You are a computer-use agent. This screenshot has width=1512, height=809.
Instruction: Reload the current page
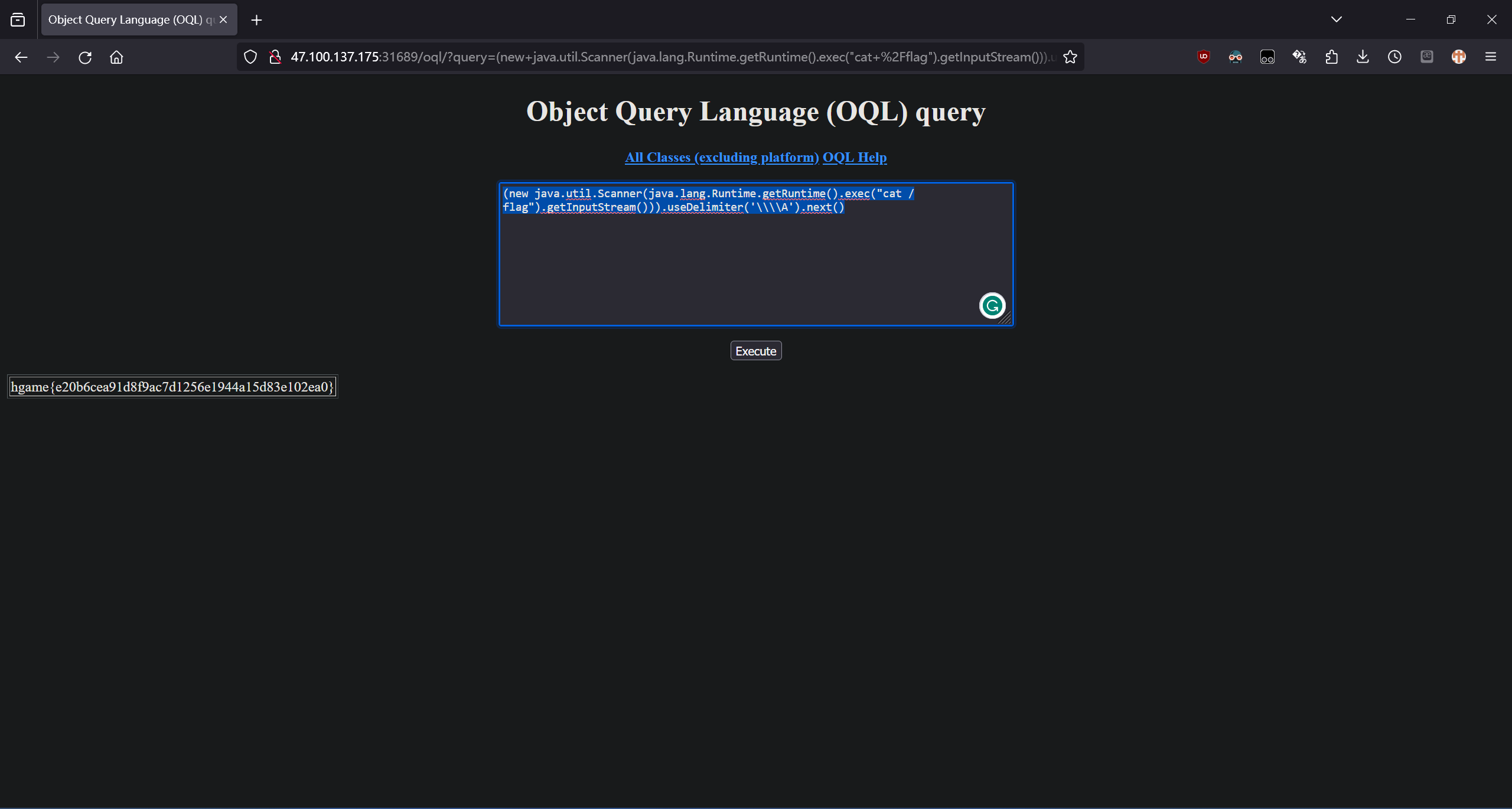(85, 57)
